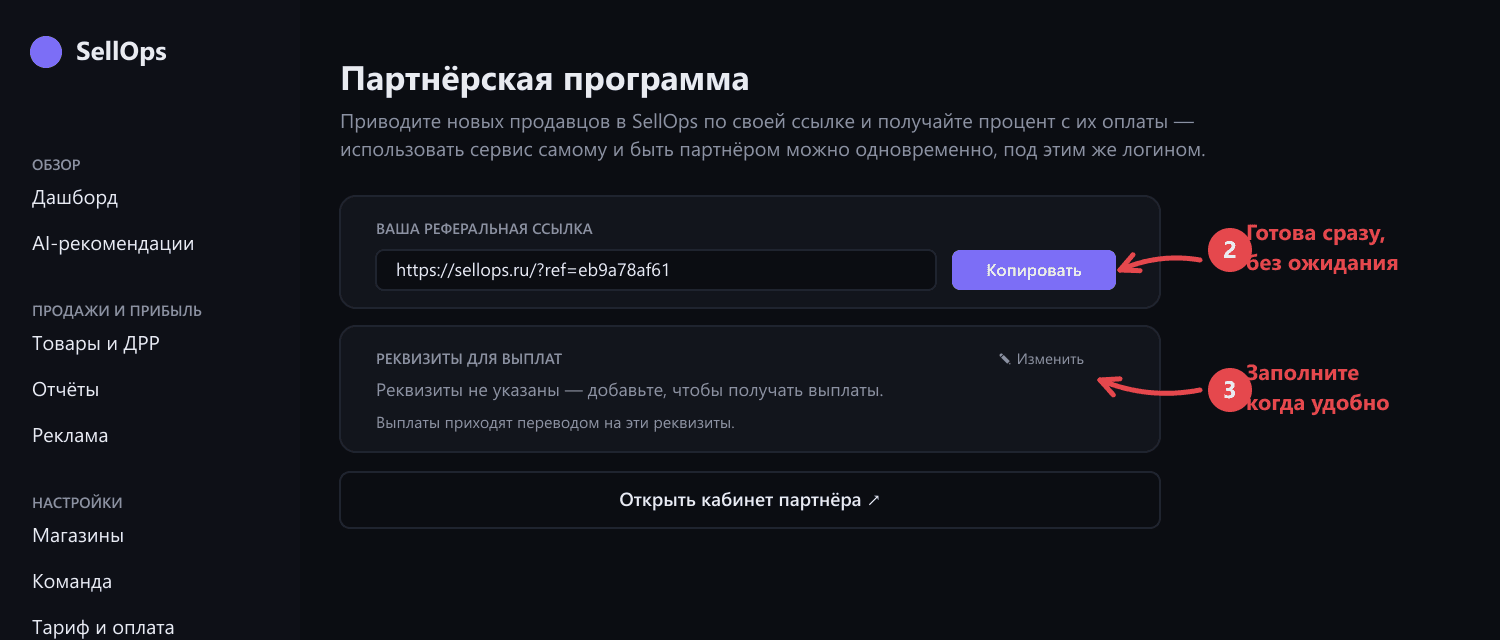Click the SellOps brand name

pos(121,52)
